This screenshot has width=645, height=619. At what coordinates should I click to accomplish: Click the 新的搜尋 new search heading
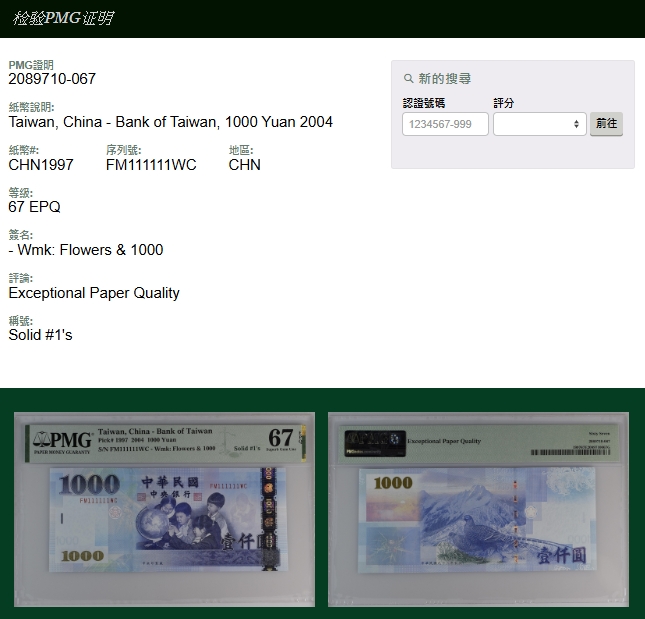coord(445,78)
